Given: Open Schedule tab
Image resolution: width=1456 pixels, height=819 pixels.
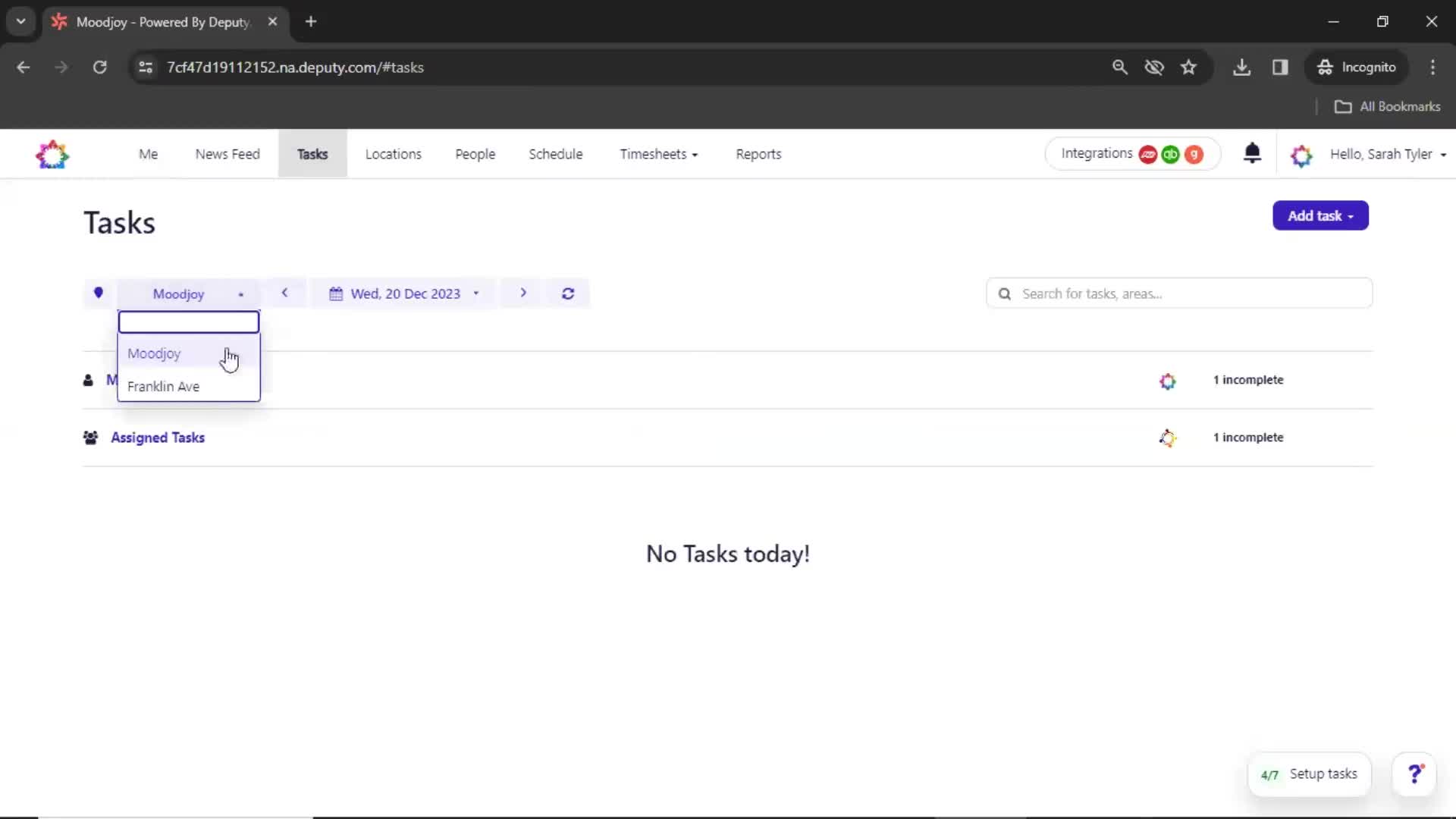Looking at the screenshot, I should (x=556, y=154).
